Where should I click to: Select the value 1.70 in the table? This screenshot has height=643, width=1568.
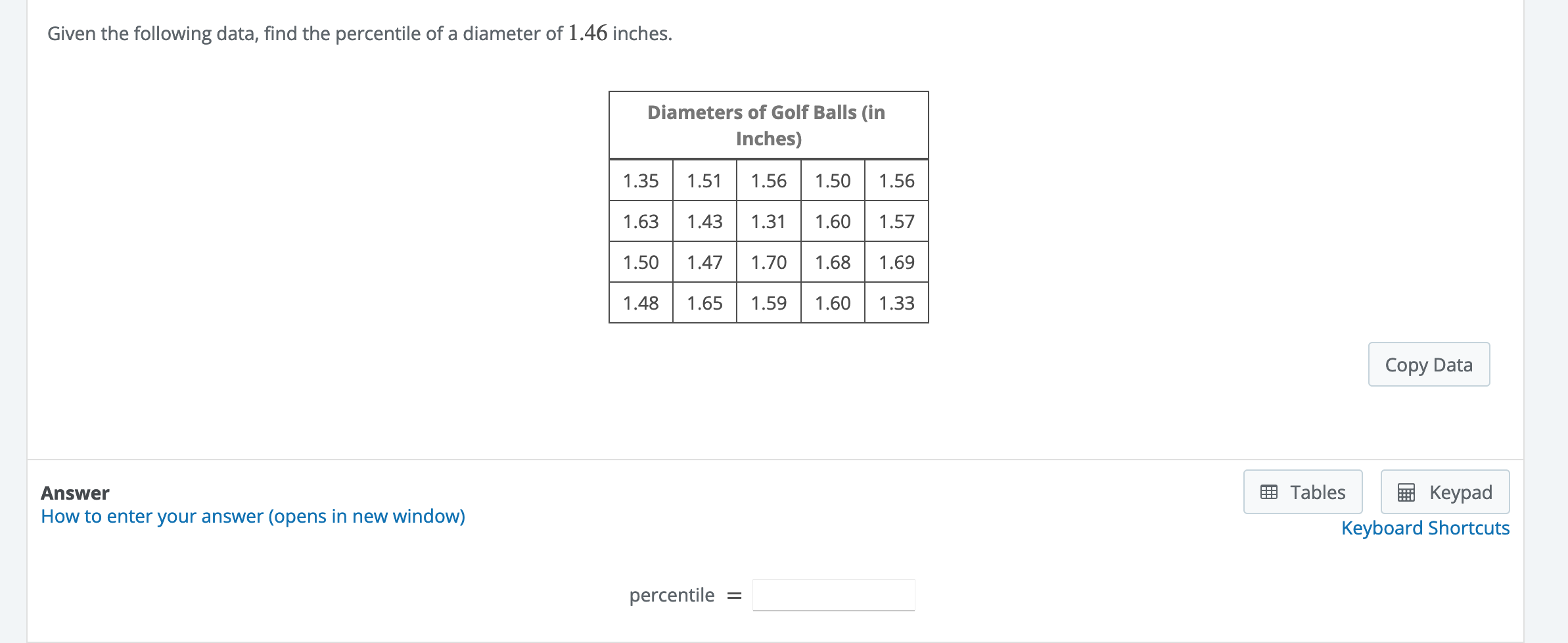click(x=769, y=262)
